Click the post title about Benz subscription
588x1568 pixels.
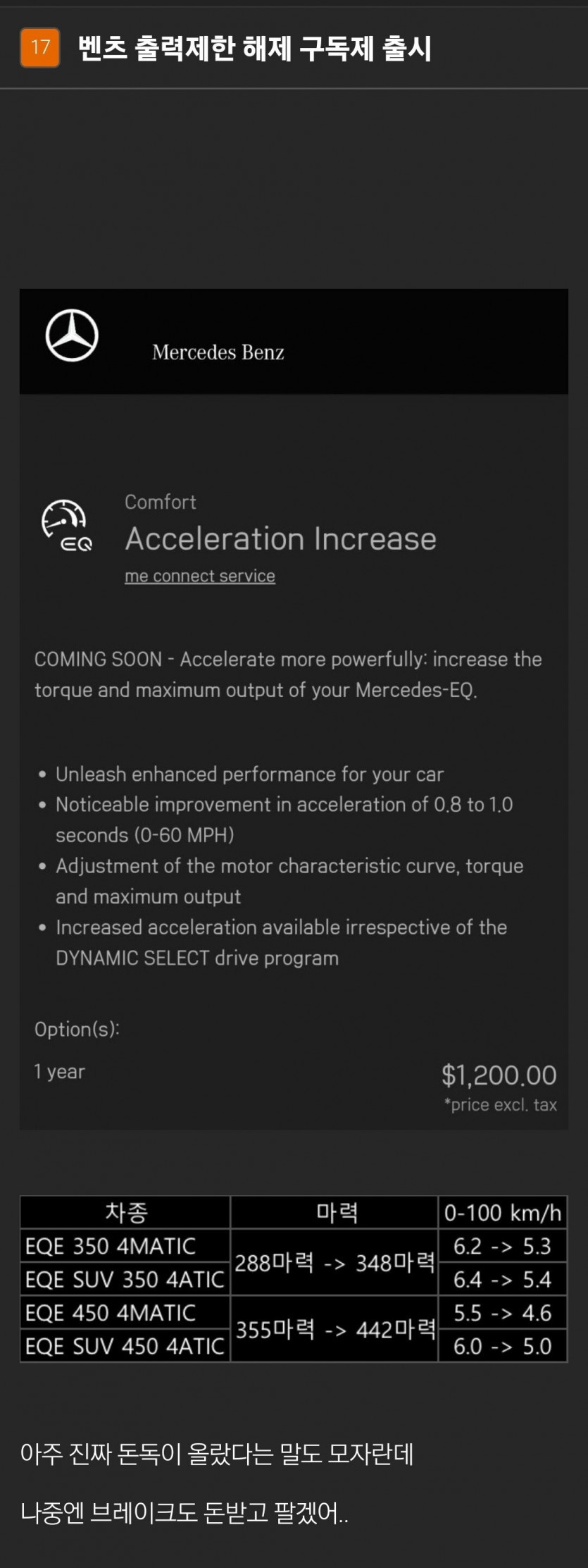pyautogui.click(x=254, y=49)
